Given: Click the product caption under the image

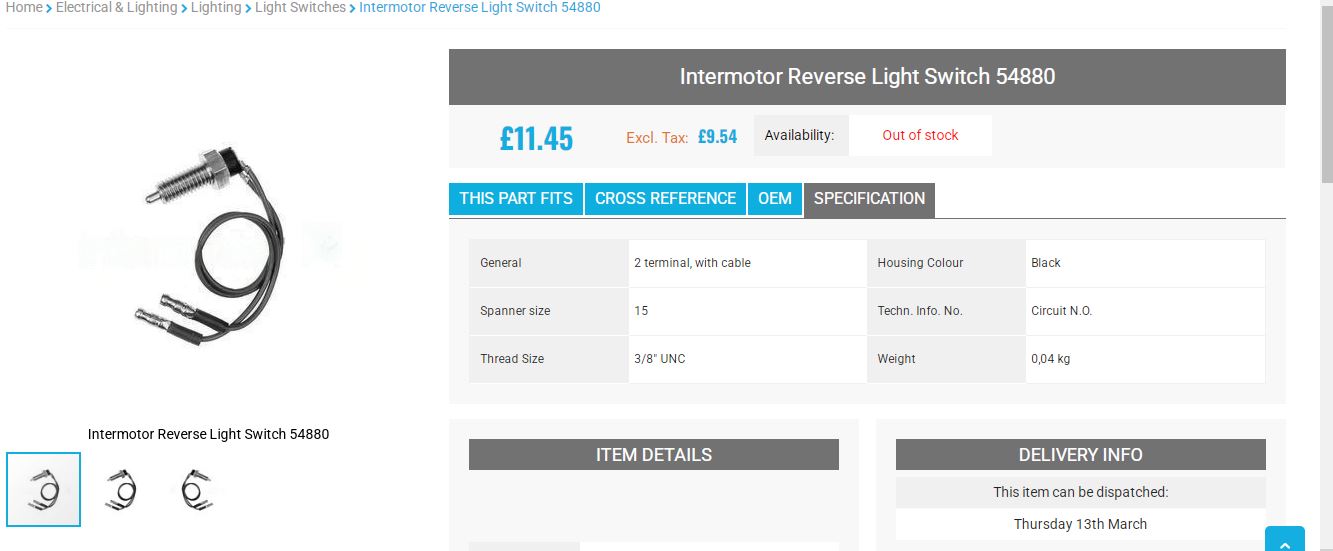Looking at the screenshot, I should point(208,434).
